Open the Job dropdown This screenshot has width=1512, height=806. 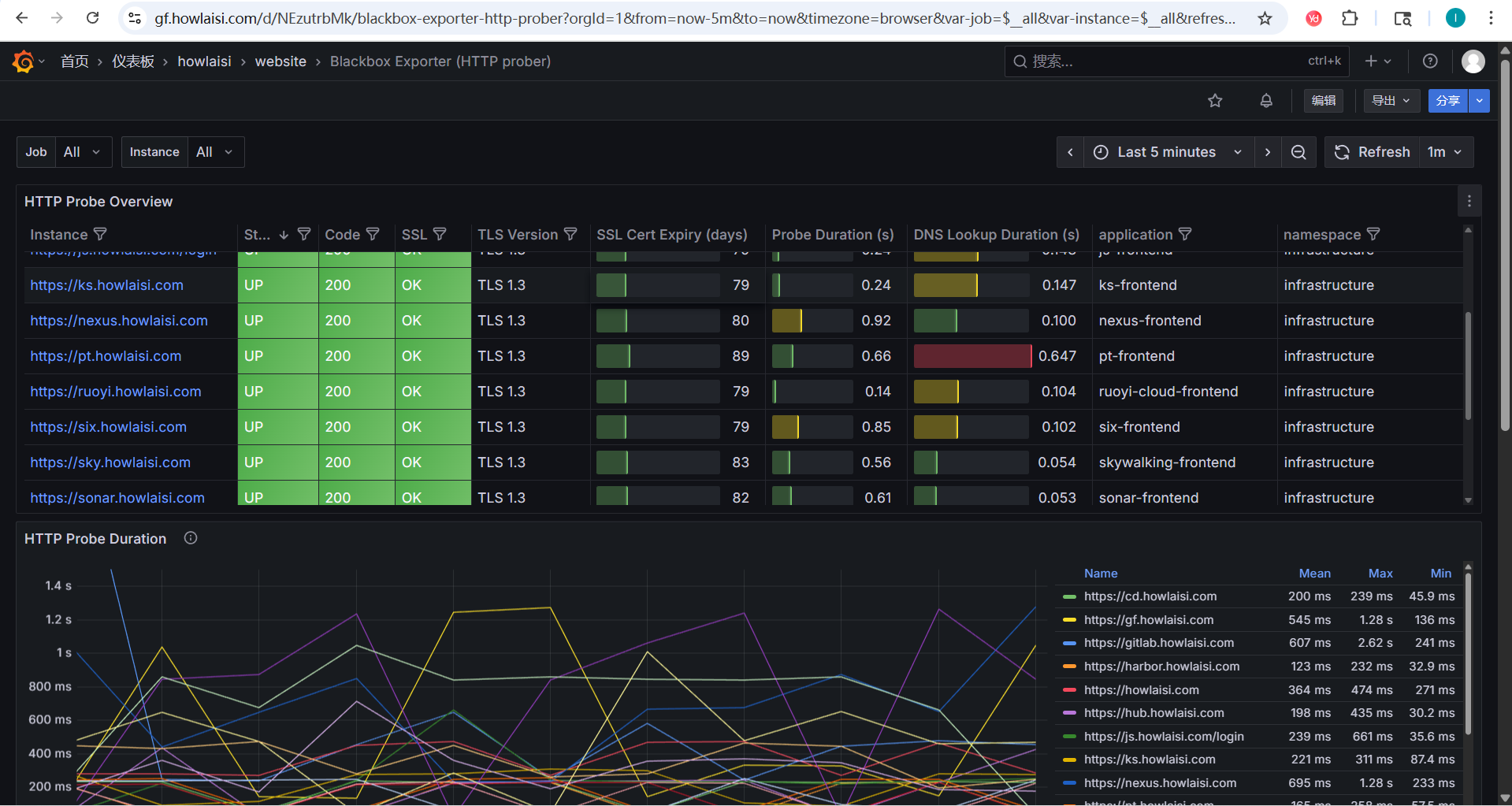coord(83,151)
